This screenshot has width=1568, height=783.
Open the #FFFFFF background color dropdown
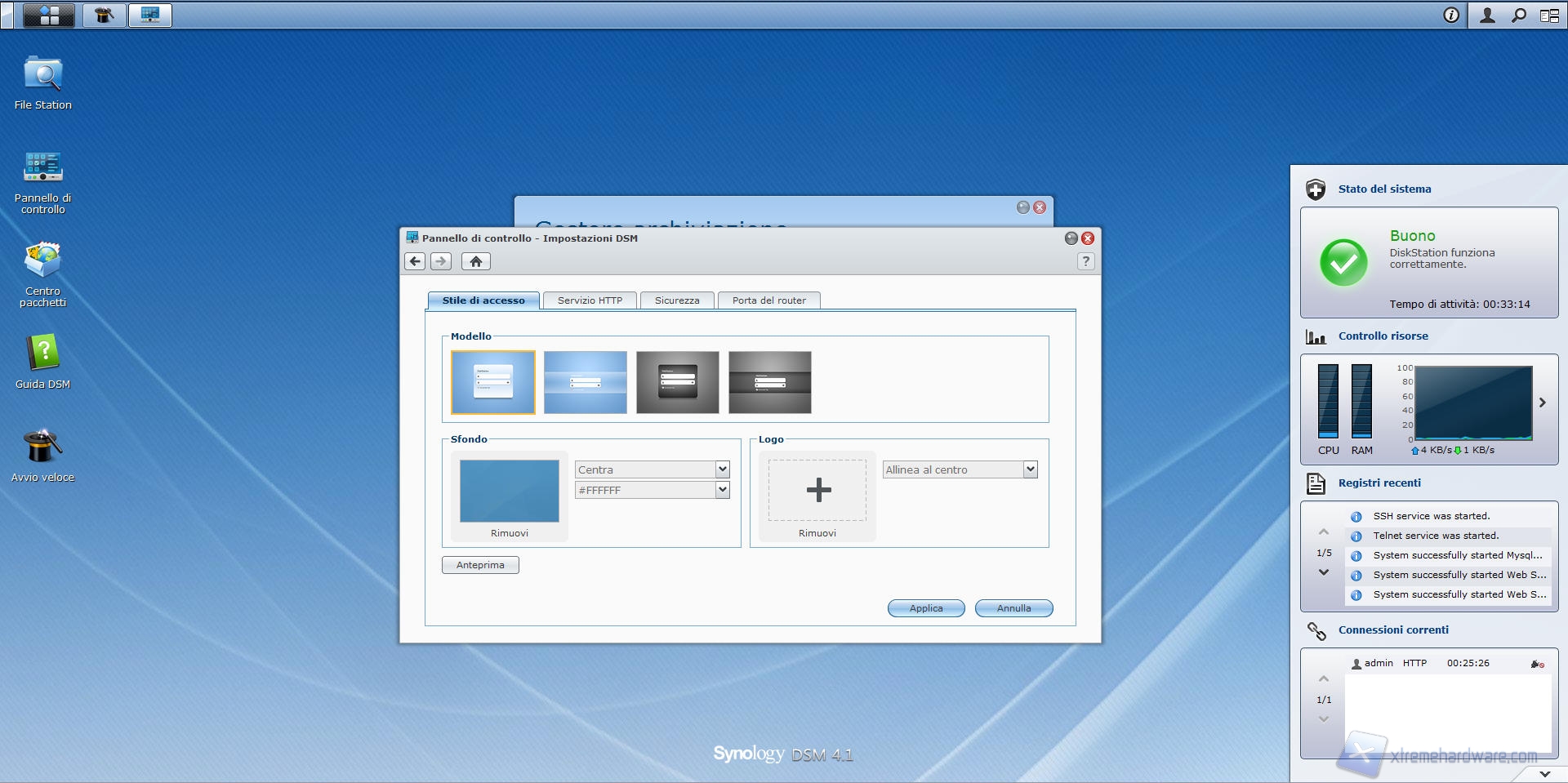click(x=722, y=490)
